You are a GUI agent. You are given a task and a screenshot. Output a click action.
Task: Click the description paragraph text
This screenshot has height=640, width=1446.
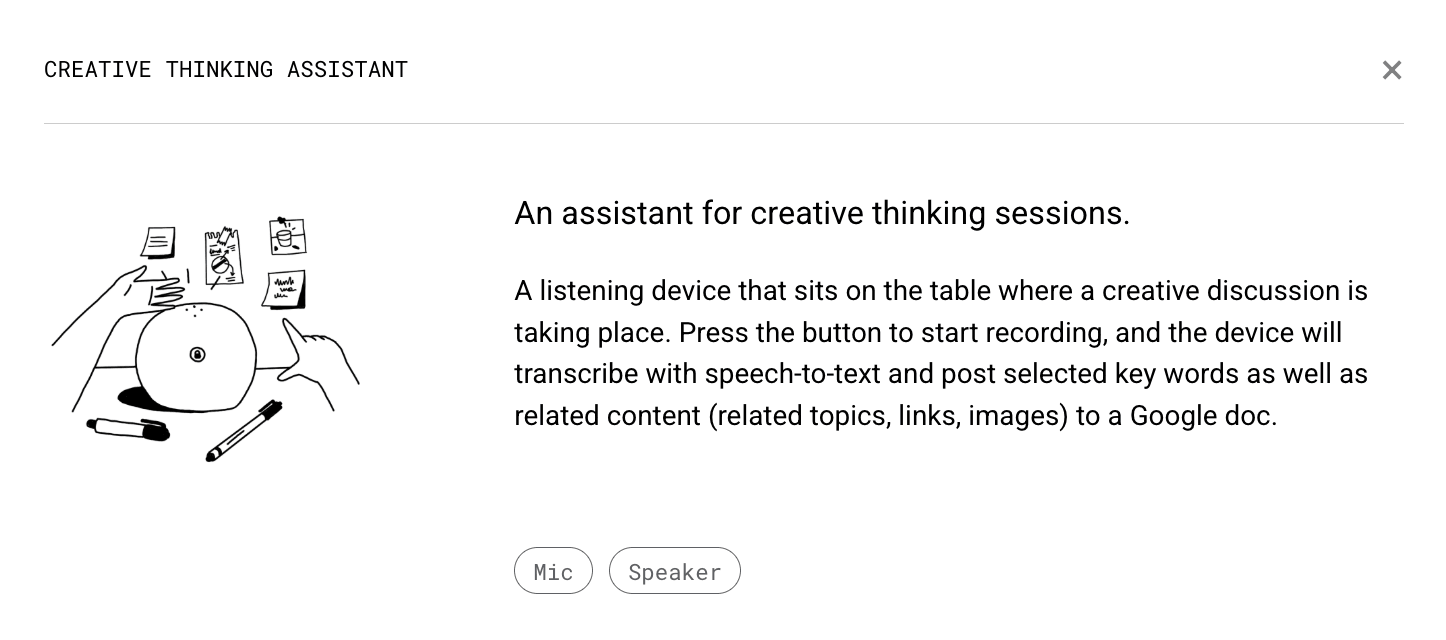coord(940,353)
